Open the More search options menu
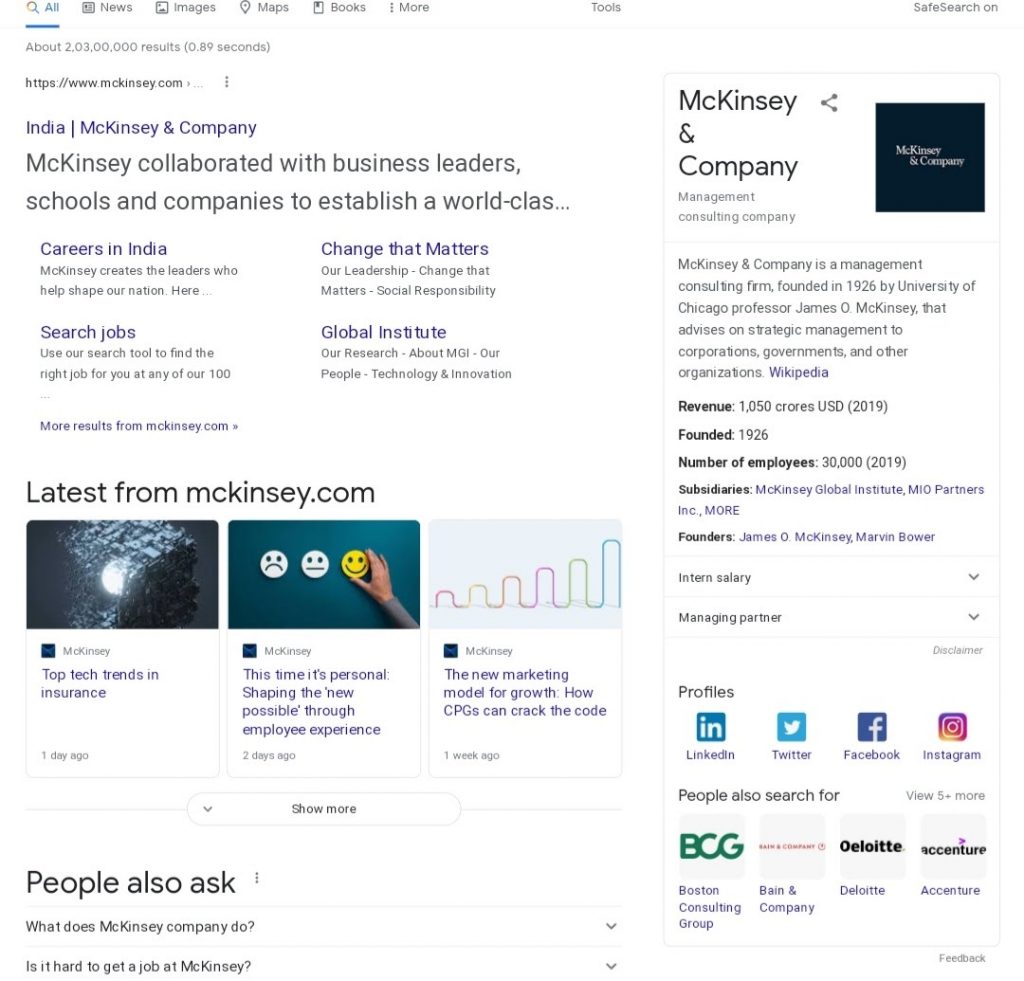The height and width of the screenshot is (981, 1024). pyautogui.click(x=409, y=8)
